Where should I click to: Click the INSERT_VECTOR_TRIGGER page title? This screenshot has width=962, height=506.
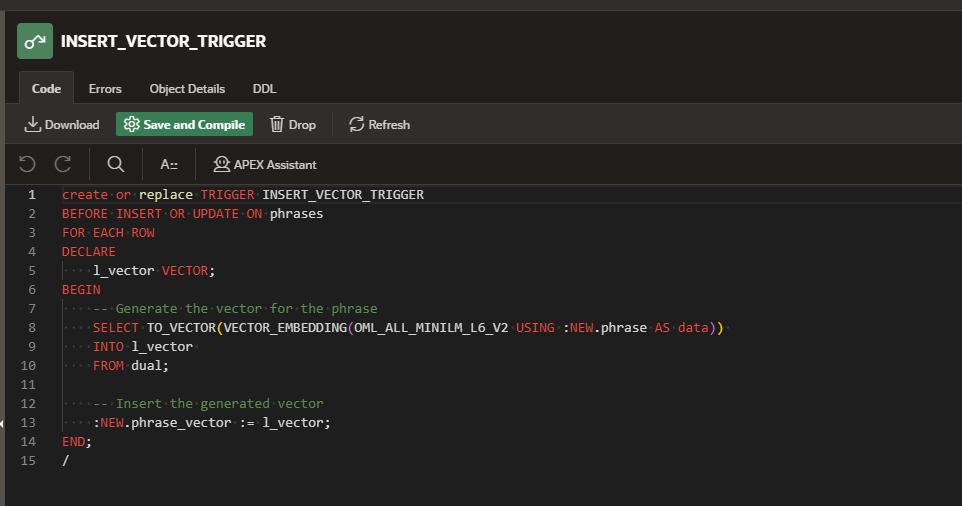coord(163,41)
